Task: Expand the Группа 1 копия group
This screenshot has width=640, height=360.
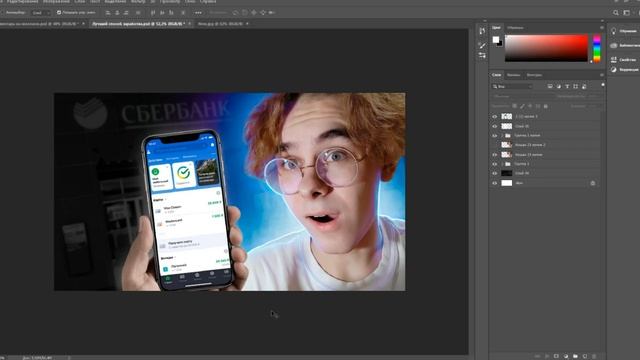Action: 502,136
